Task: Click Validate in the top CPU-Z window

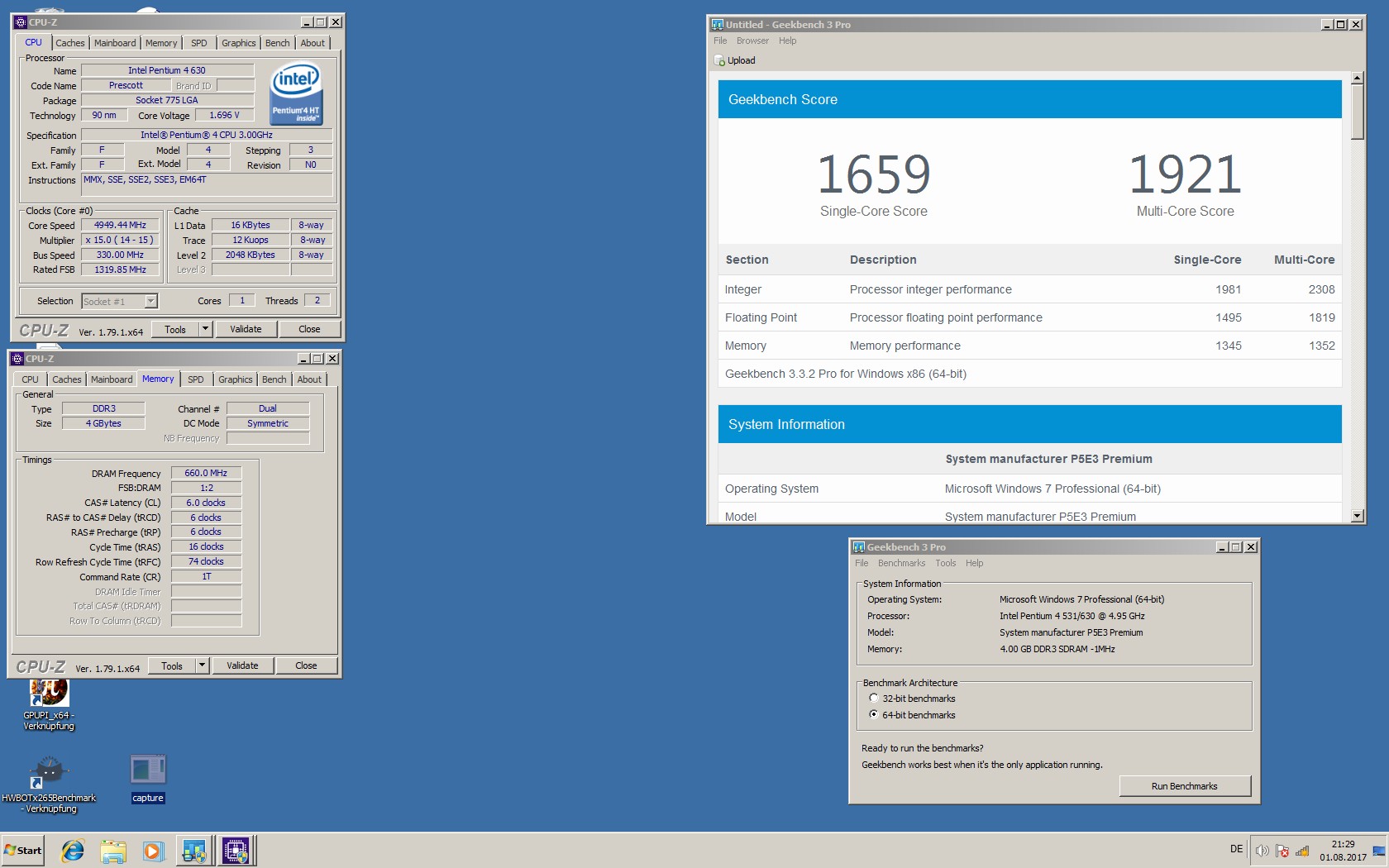Action: click(x=246, y=329)
